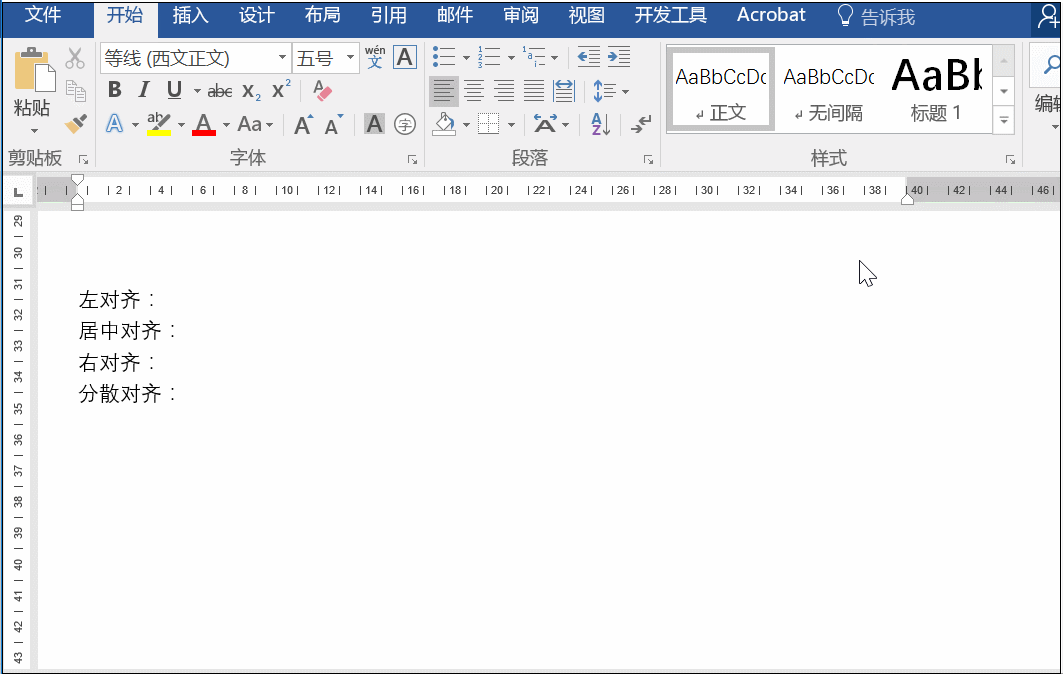This screenshot has height=674, width=1063.
Task: Set distributed alignment
Action: click(563, 91)
